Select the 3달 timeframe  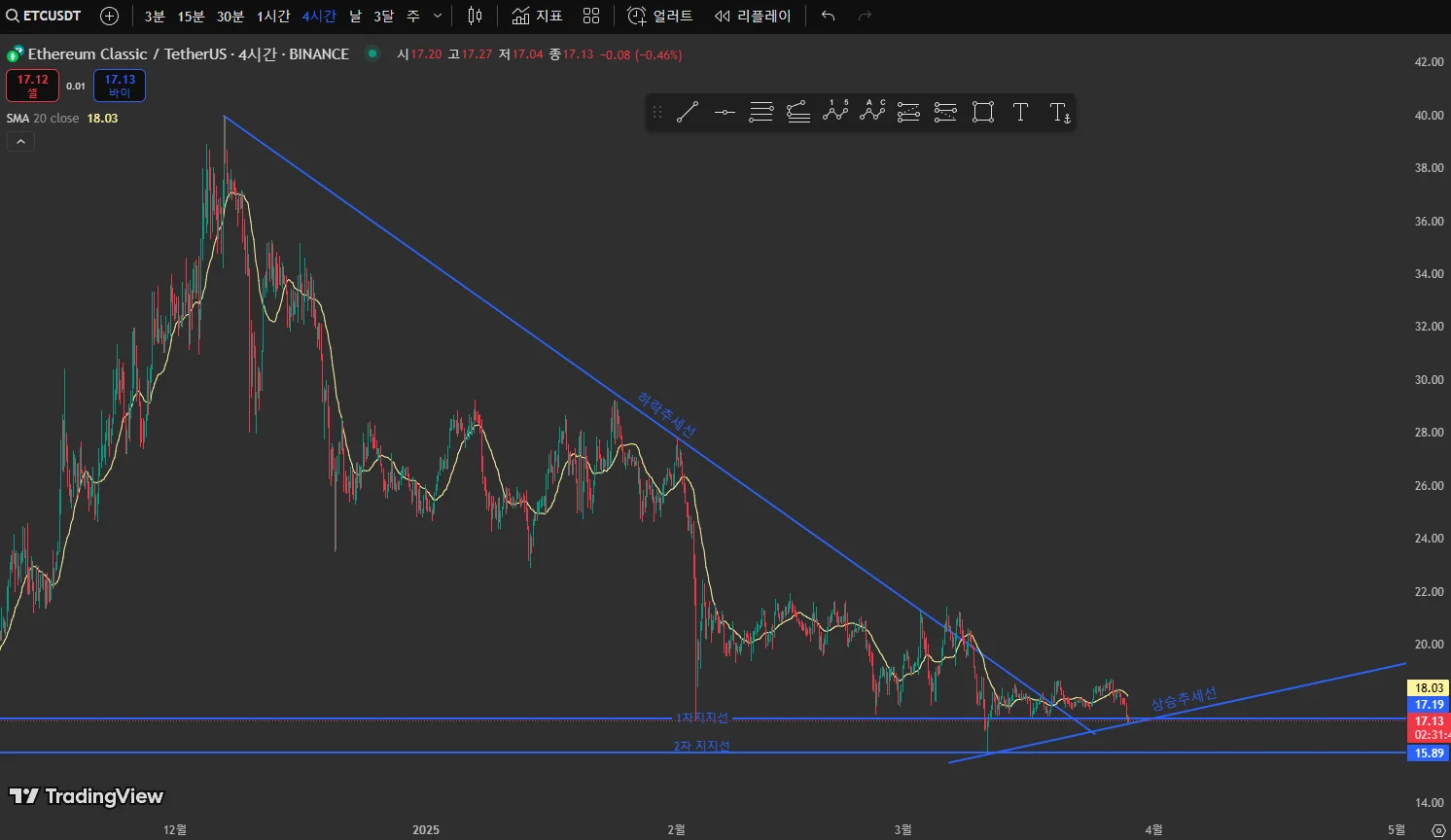coord(384,16)
